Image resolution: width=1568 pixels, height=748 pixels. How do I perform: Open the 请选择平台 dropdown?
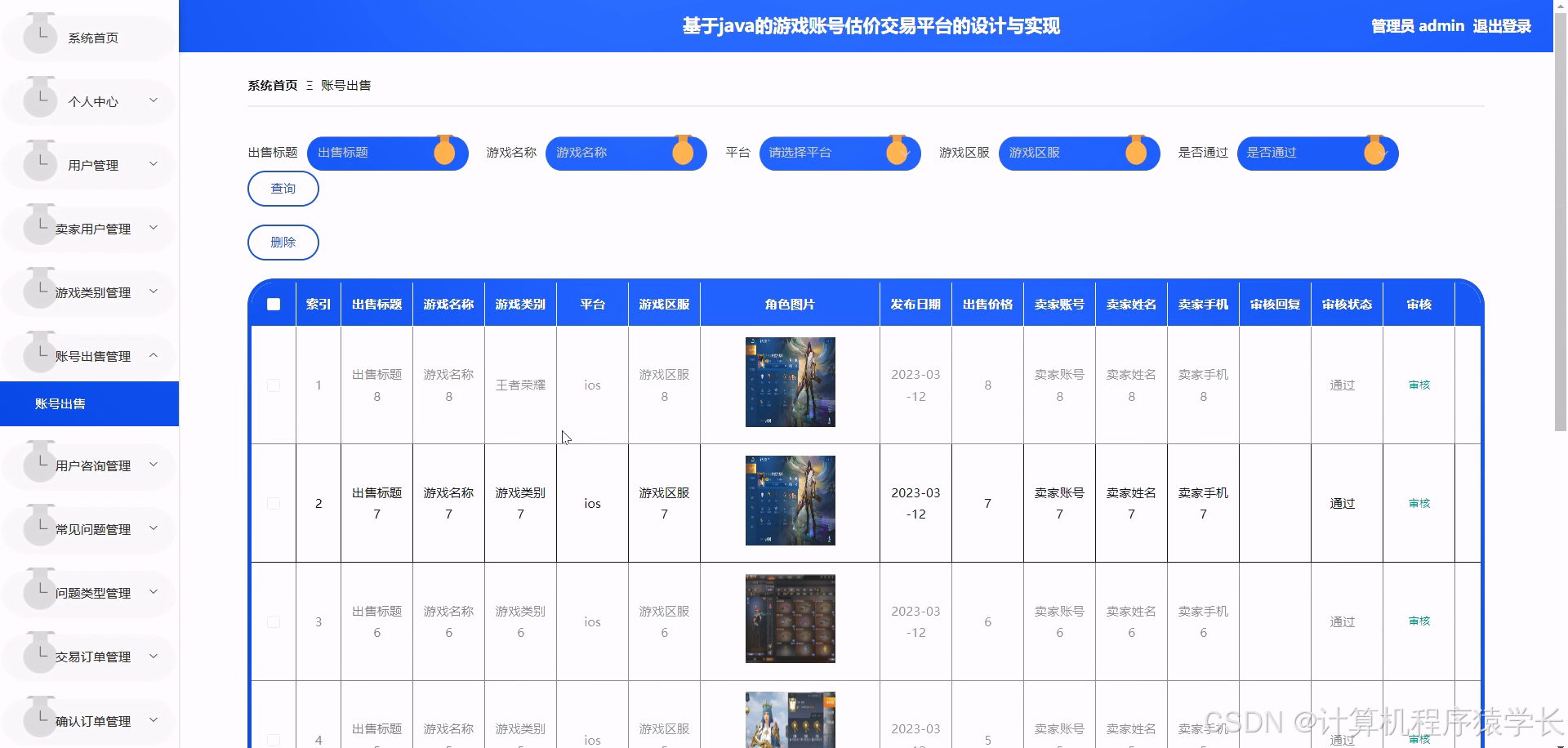(840, 153)
